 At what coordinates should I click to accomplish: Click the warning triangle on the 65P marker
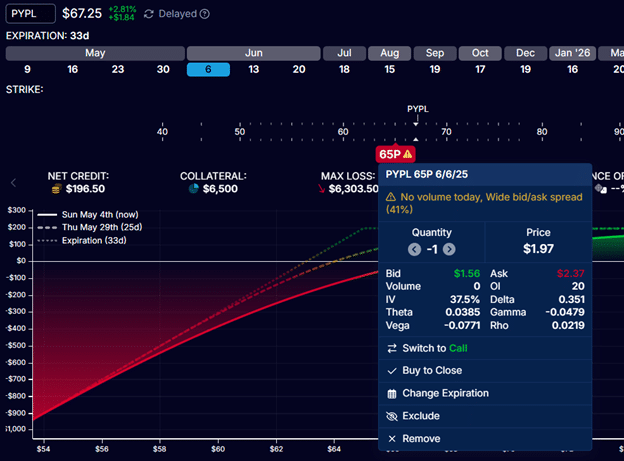(408, 154)
